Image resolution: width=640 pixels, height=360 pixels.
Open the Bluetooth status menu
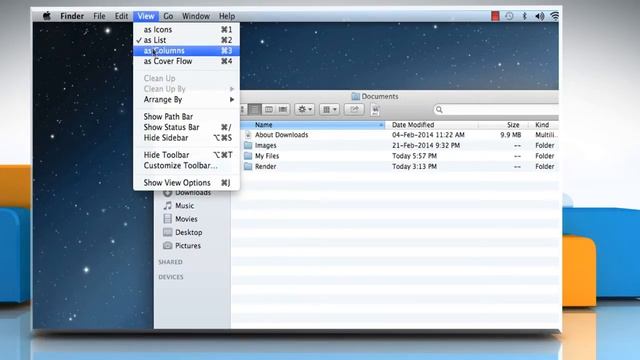point(524,16)
